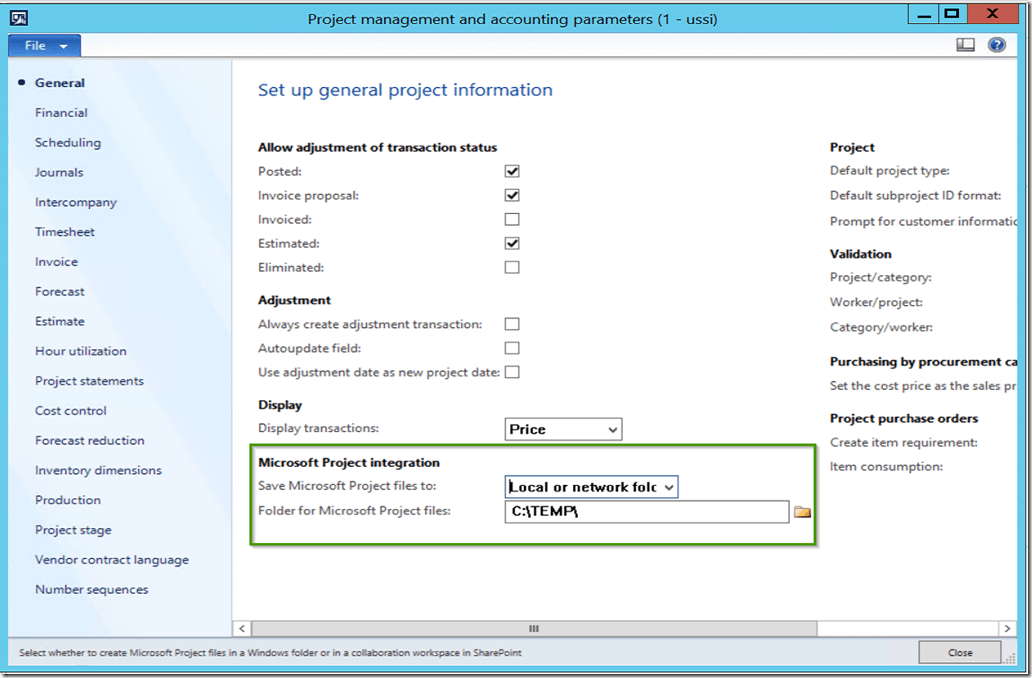This screenshot has width=1032, height=678.
Task: Select Timesheet in the left navigation
Action: pyautogui.click(x=65, y=232)
